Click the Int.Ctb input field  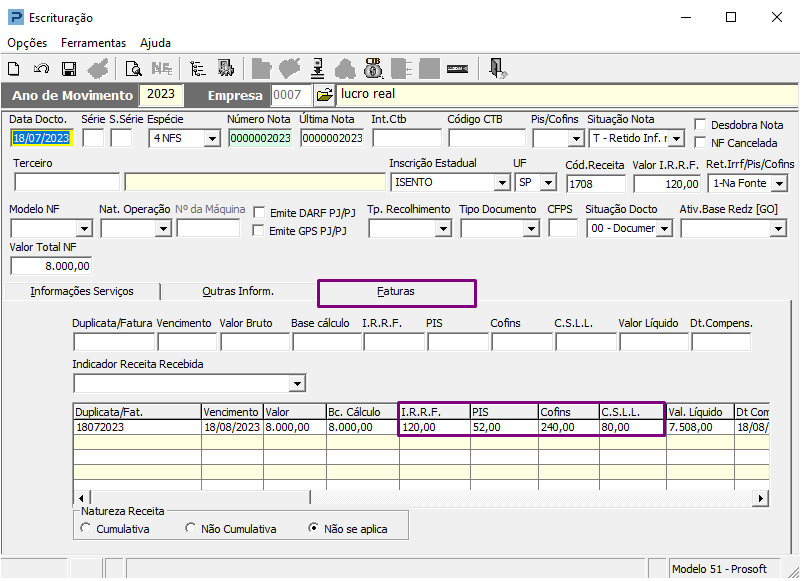click(407, 138)
